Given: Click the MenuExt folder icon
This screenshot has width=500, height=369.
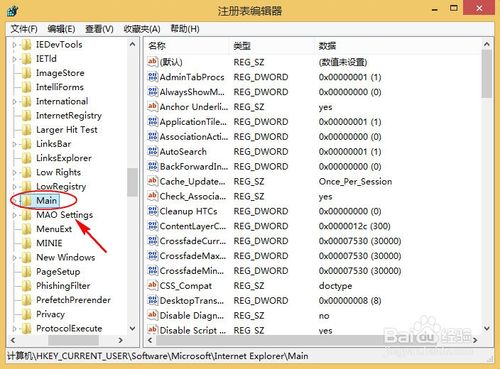Looking at the screenshot, I should (27, 229).
